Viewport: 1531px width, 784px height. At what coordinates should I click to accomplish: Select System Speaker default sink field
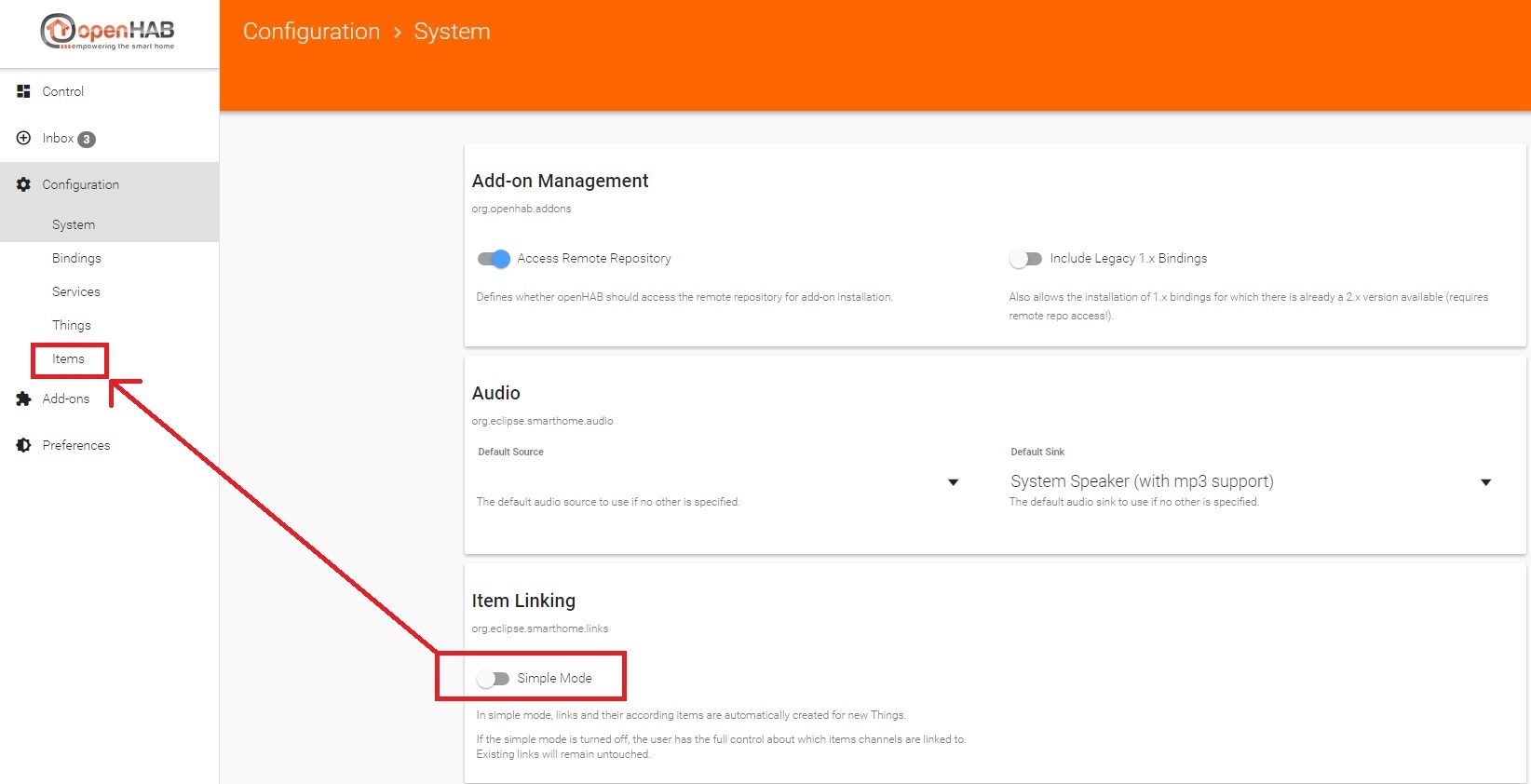(1142, 481)
